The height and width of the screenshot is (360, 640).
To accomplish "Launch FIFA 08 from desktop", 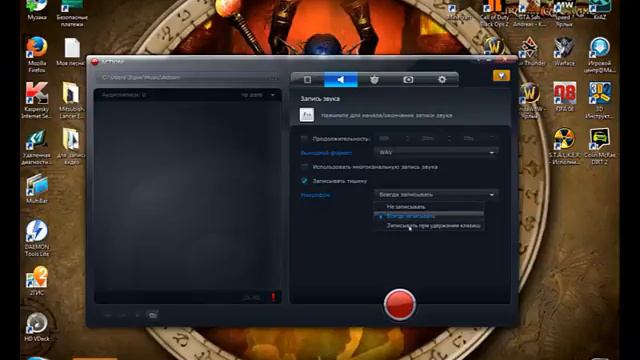I will pos(564,97).
